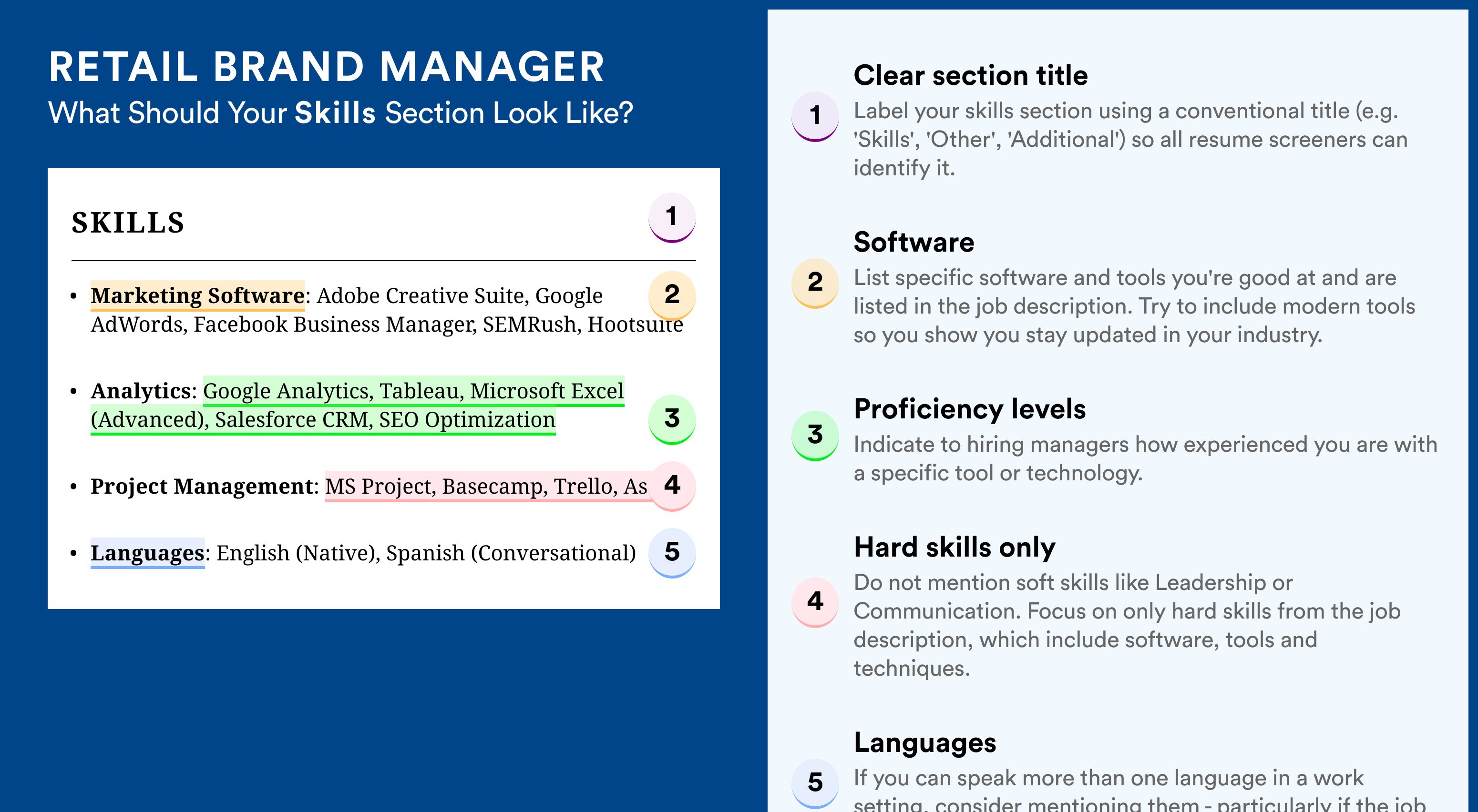The height and width of the screenshot is (812, 1478).
Task: Click the Project Management bullet label
Action: click(202, 486)
